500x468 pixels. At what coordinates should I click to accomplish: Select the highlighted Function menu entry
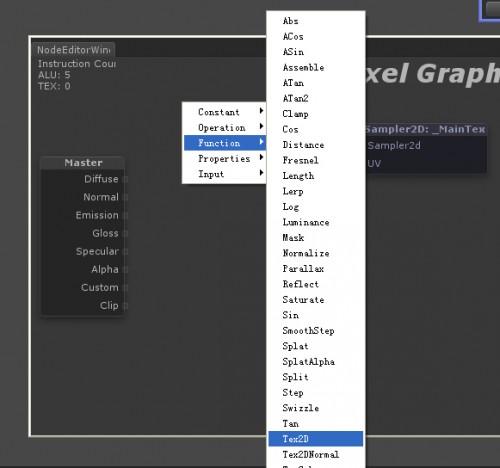tap(224, 143)
